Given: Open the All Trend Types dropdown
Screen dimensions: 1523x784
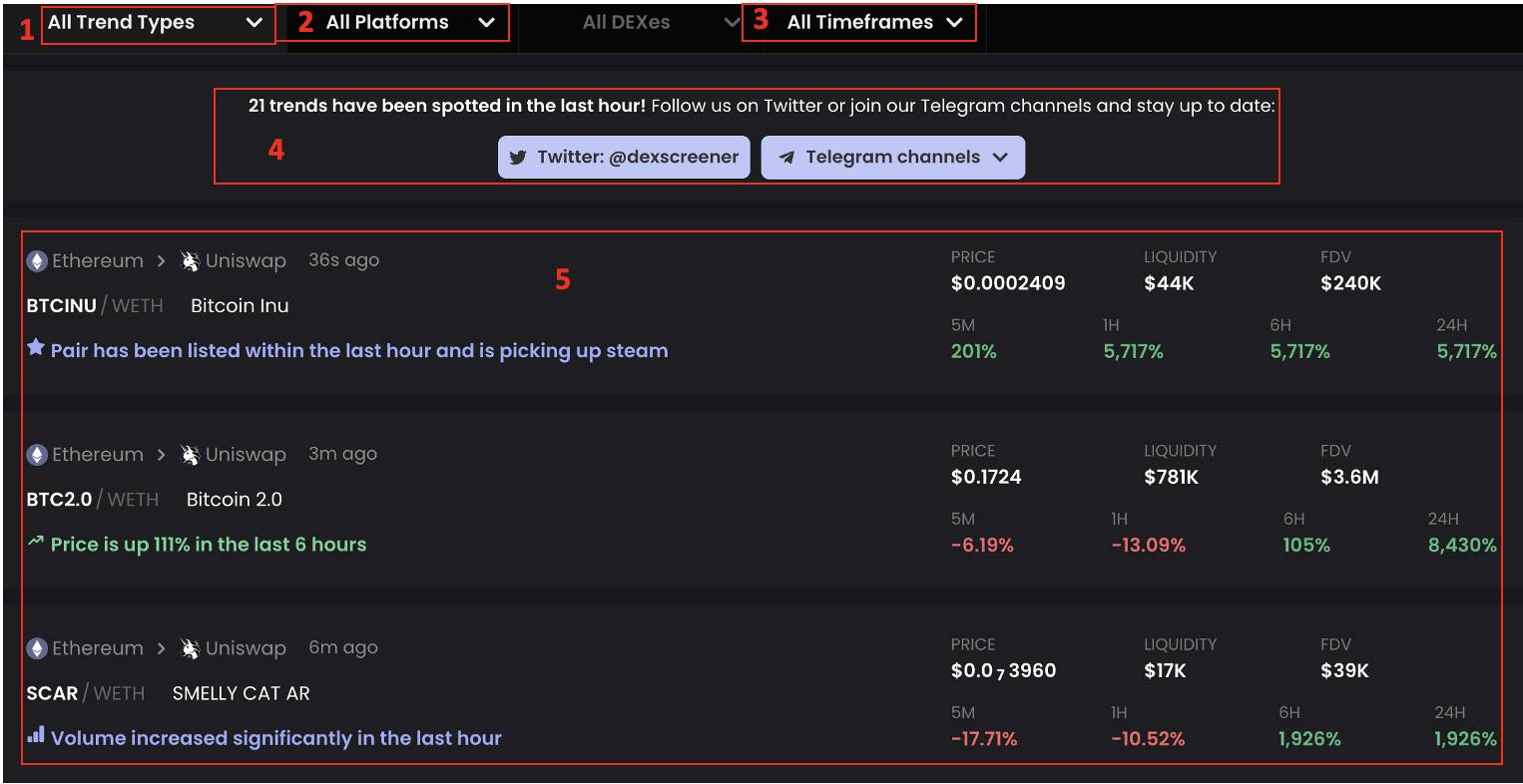Looking at the screenshot, I should coord(156,22).
